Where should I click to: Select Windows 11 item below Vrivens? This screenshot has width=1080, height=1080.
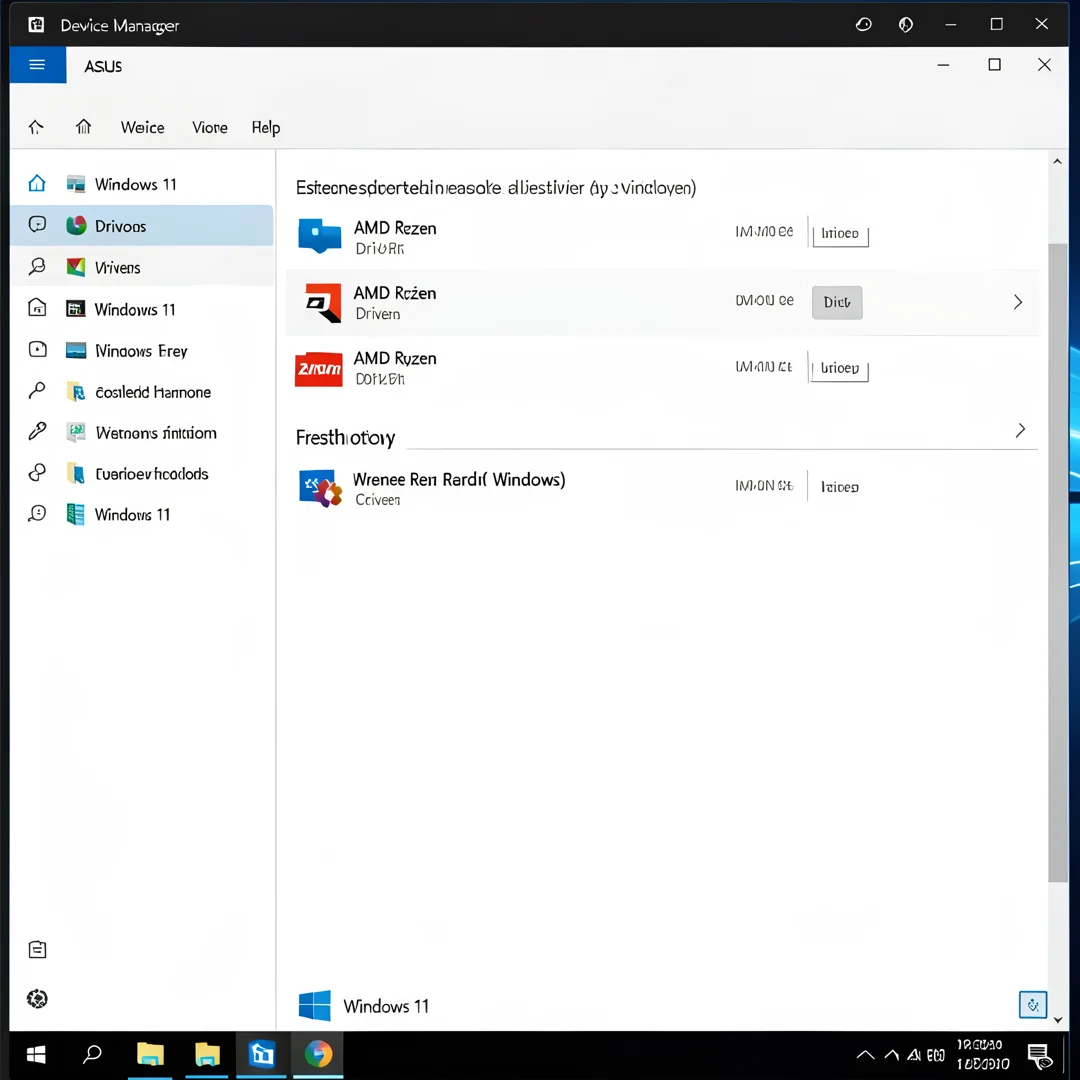pos(142,309)
